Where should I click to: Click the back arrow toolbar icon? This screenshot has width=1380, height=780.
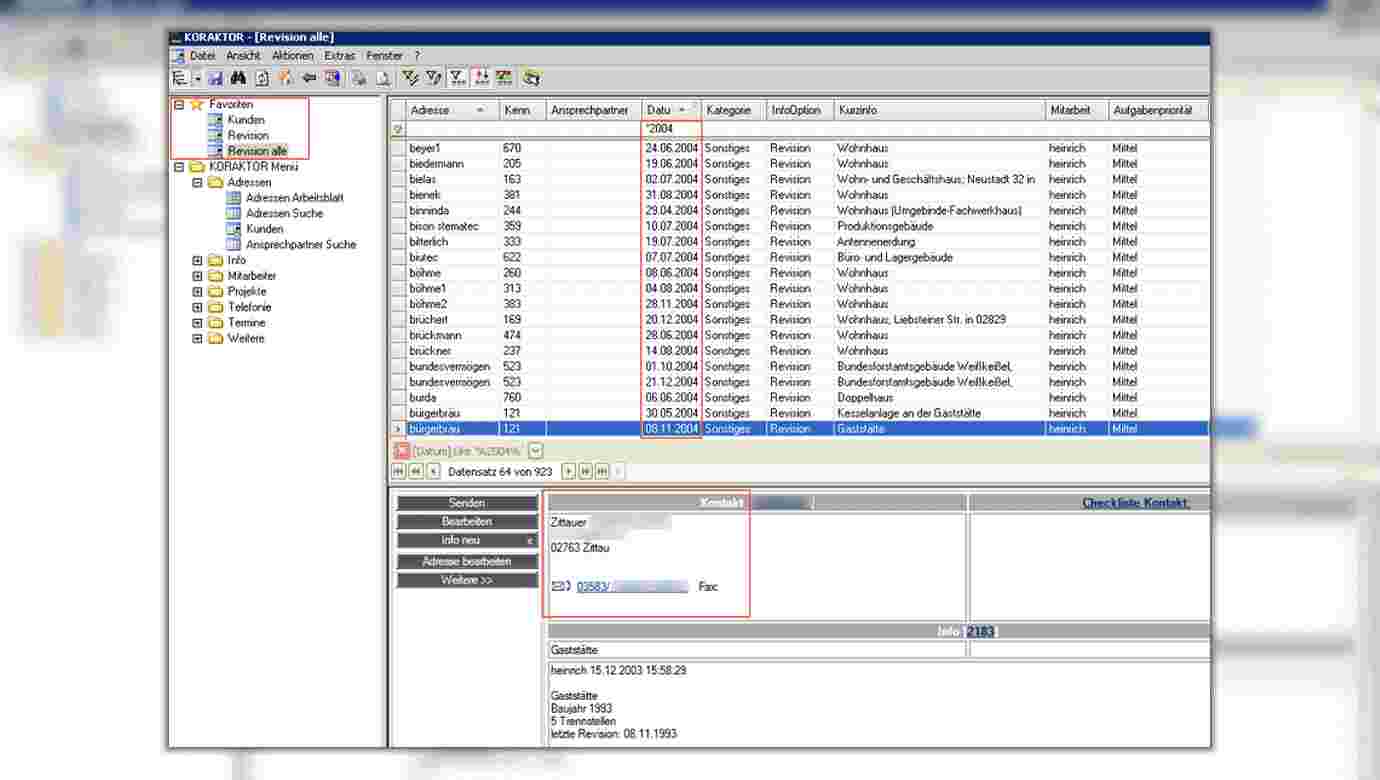309,78
